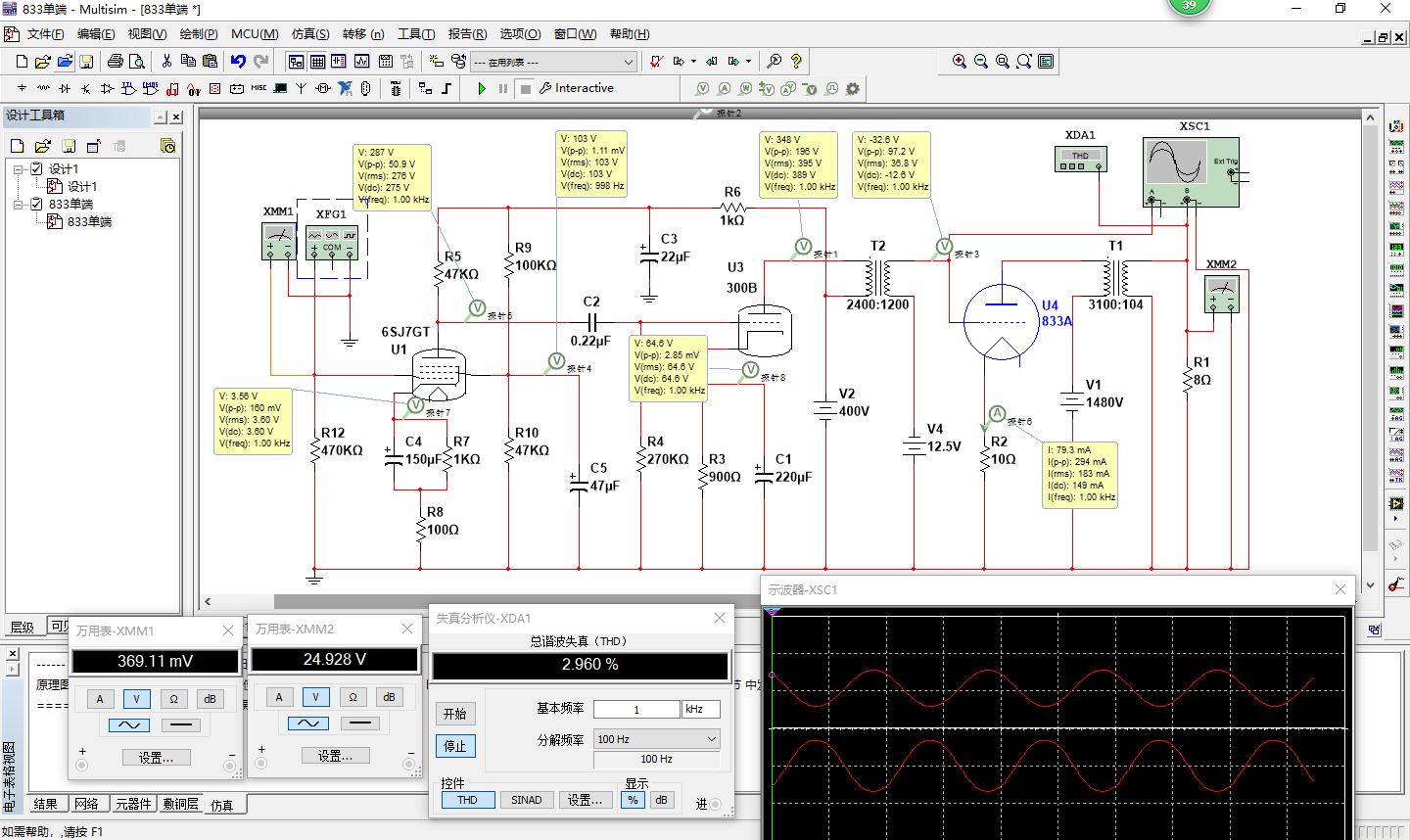This screenshot has width=1410, height=840.
Task: Open the kHz unit selector for 基本频率
Action: [x=701, y=710]
